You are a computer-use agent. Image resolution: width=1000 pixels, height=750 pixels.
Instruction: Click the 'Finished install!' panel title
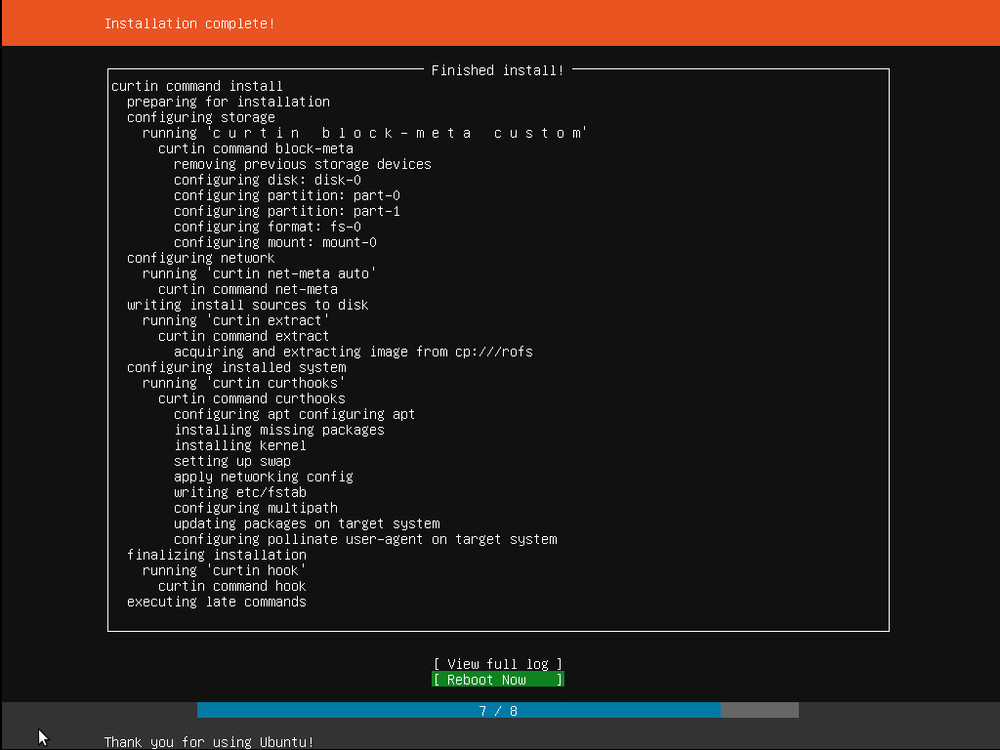(497, 70)
